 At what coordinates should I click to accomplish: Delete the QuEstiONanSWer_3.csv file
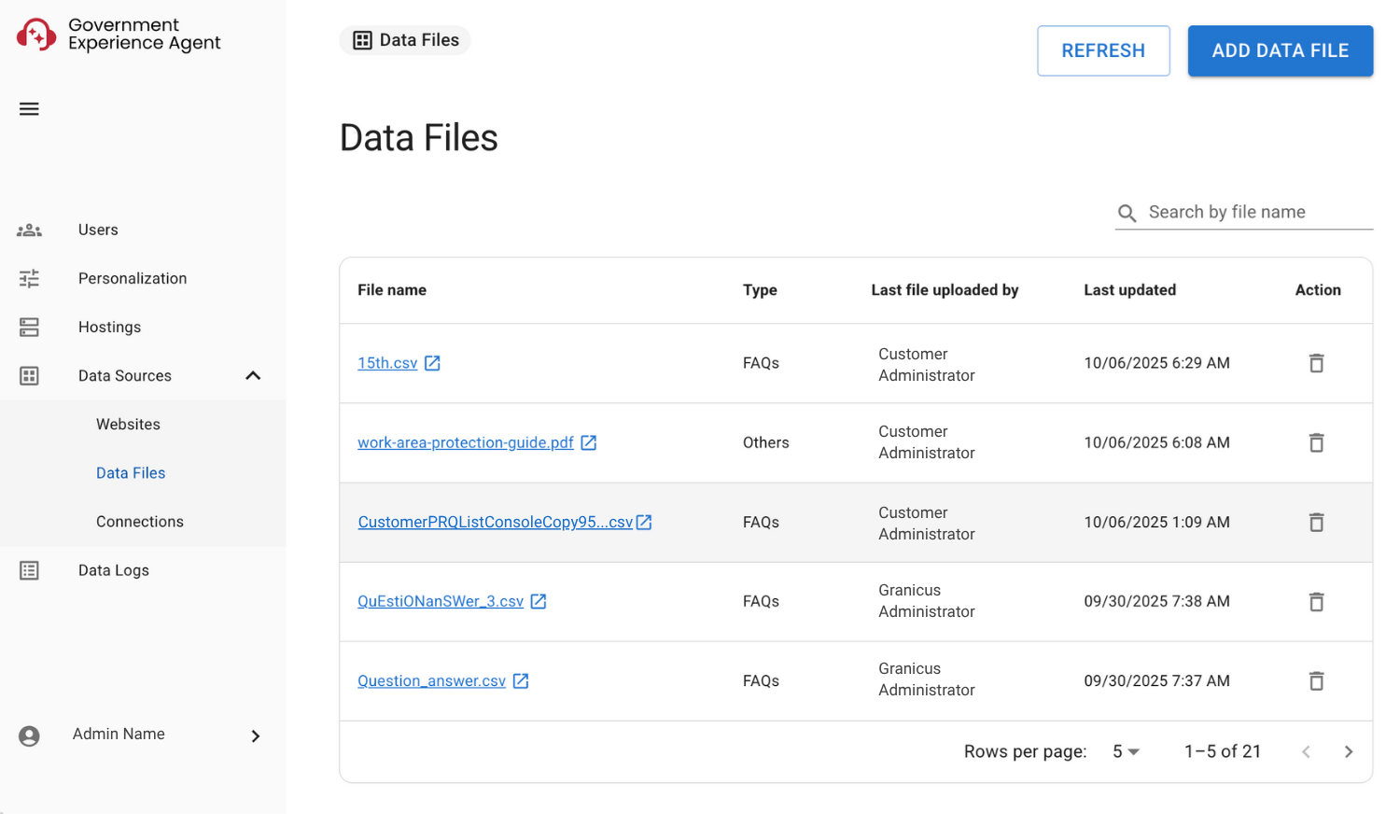point(1316,602)
